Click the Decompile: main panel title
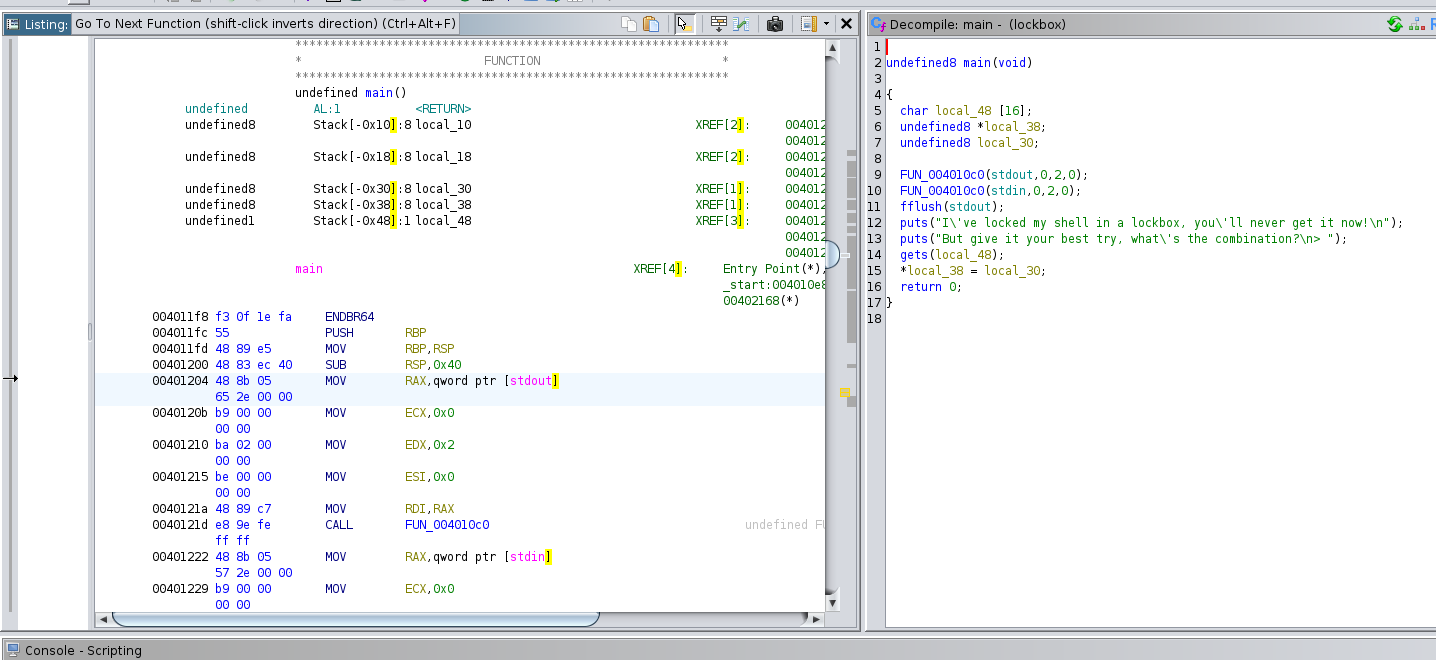The image size is (1436, 660). pyautogui.click(x=977, y=24)
